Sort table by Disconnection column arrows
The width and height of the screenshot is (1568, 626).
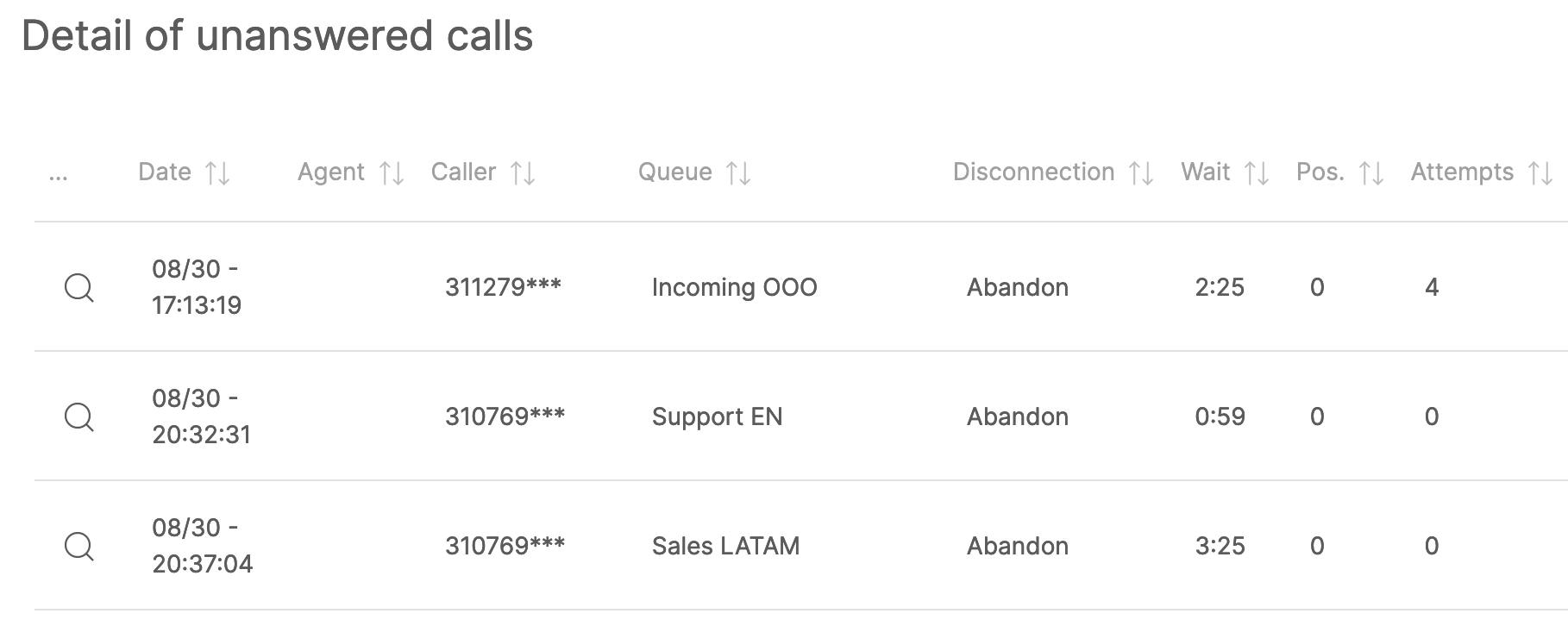1141,173
